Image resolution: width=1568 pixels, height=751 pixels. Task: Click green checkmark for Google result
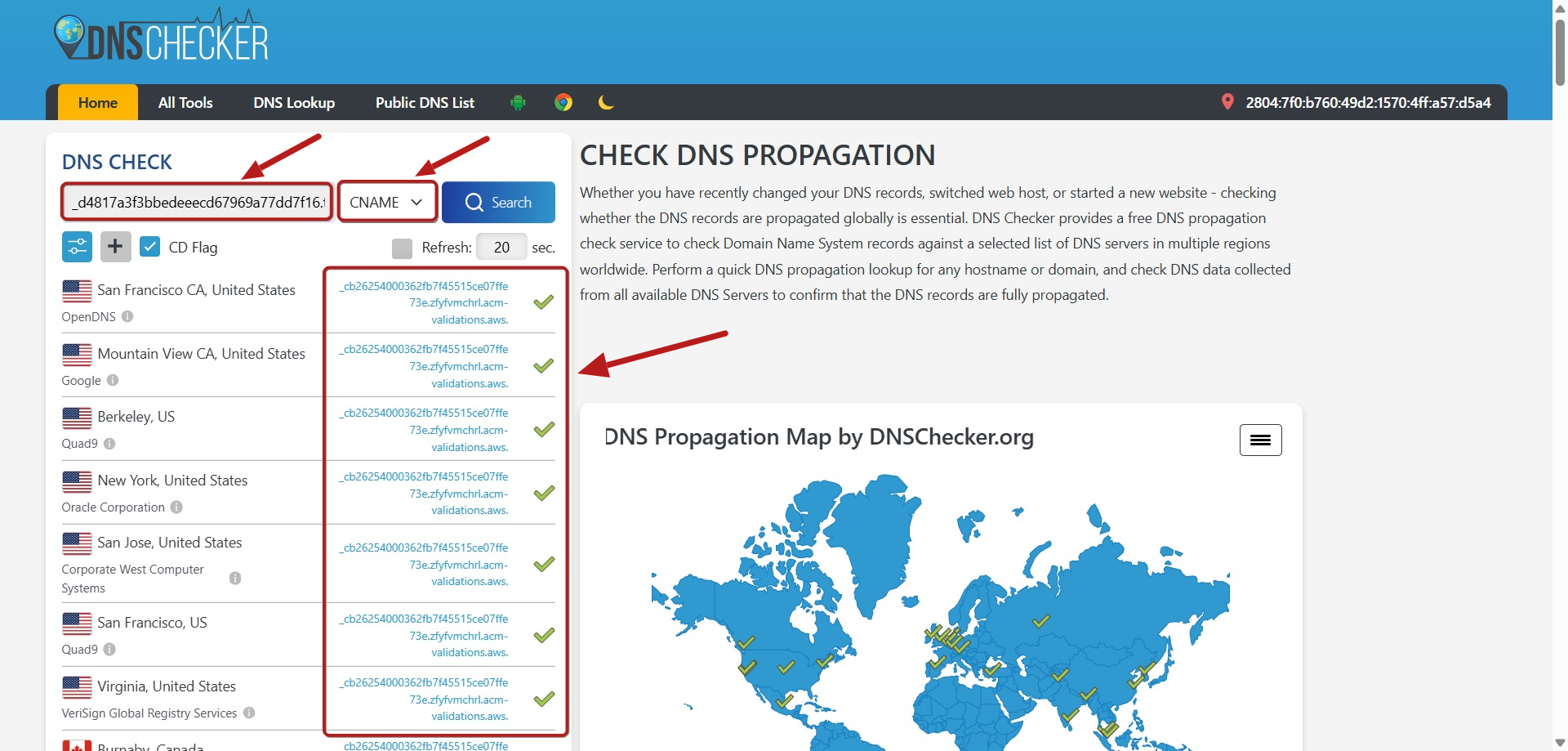pyautogui.click(x=544, y=366)
